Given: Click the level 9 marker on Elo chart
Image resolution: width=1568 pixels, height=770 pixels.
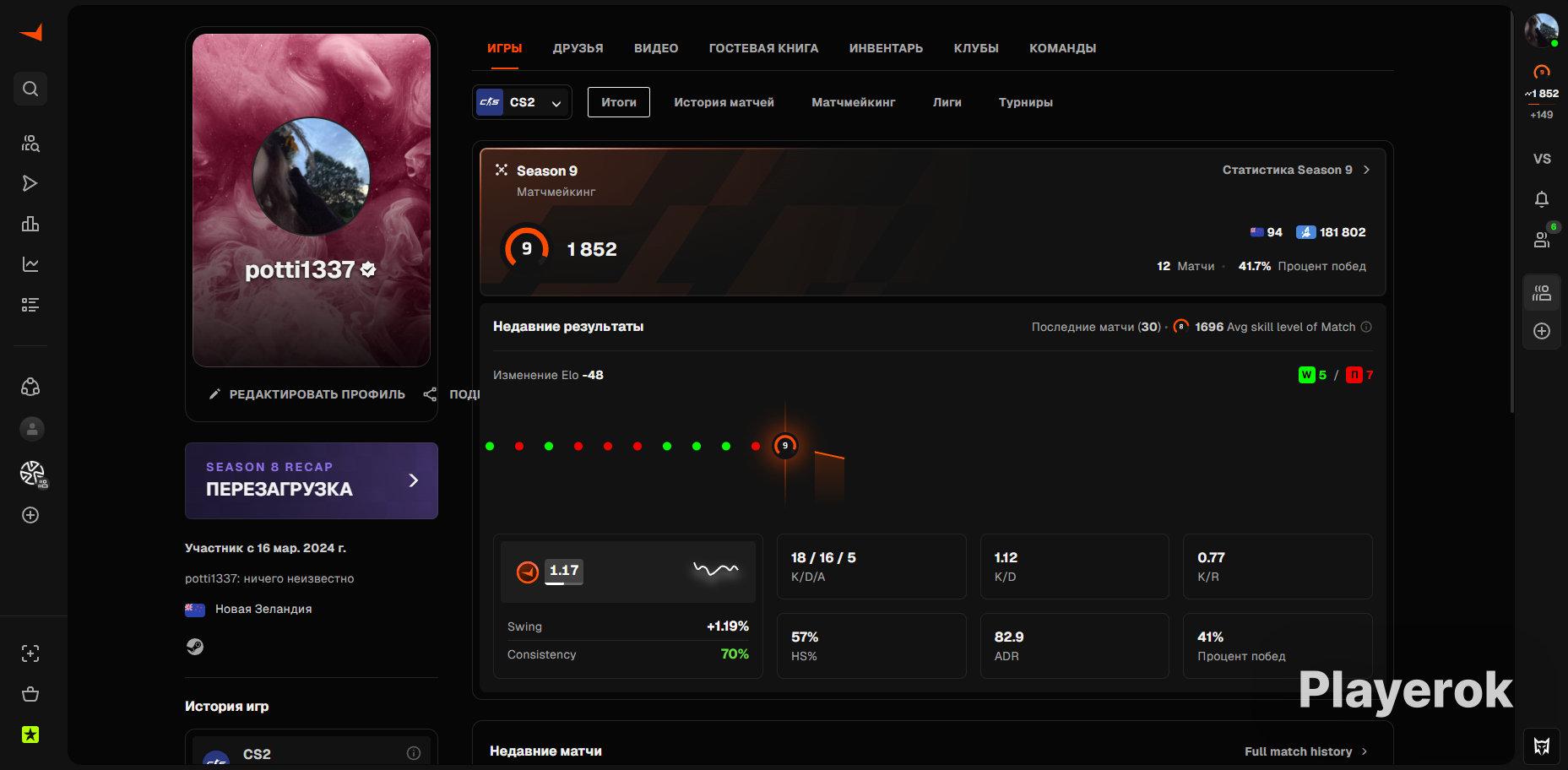Looking at the screenshot, I should (785, 446).
